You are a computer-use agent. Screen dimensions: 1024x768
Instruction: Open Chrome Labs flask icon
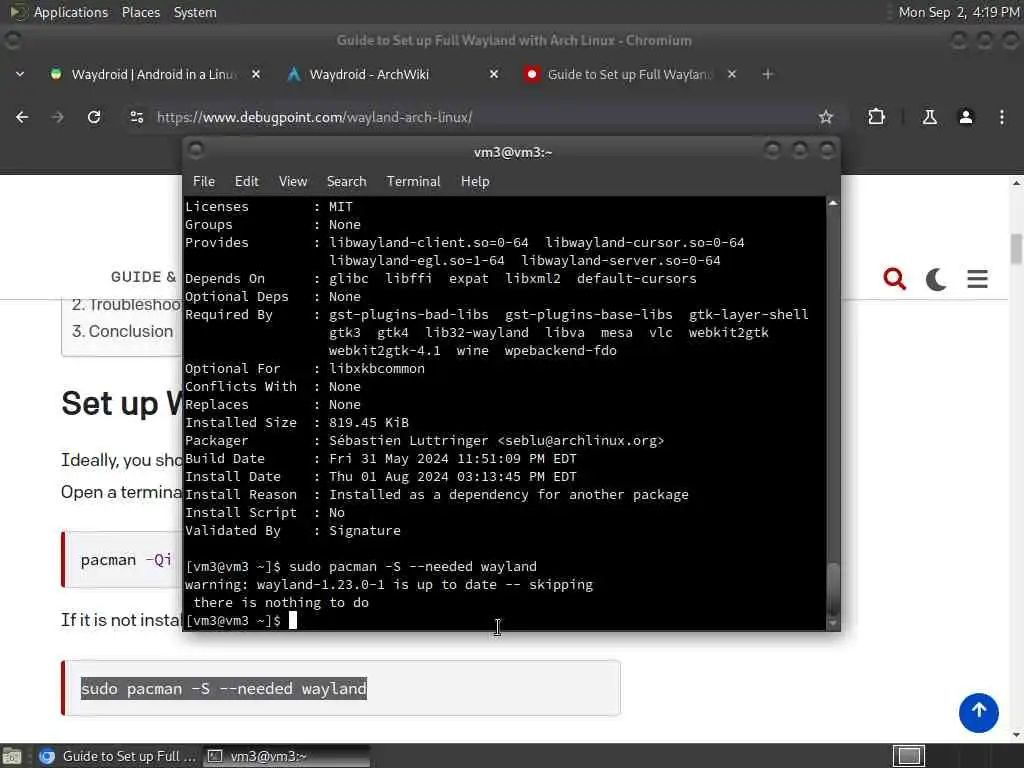pos(929,117)
